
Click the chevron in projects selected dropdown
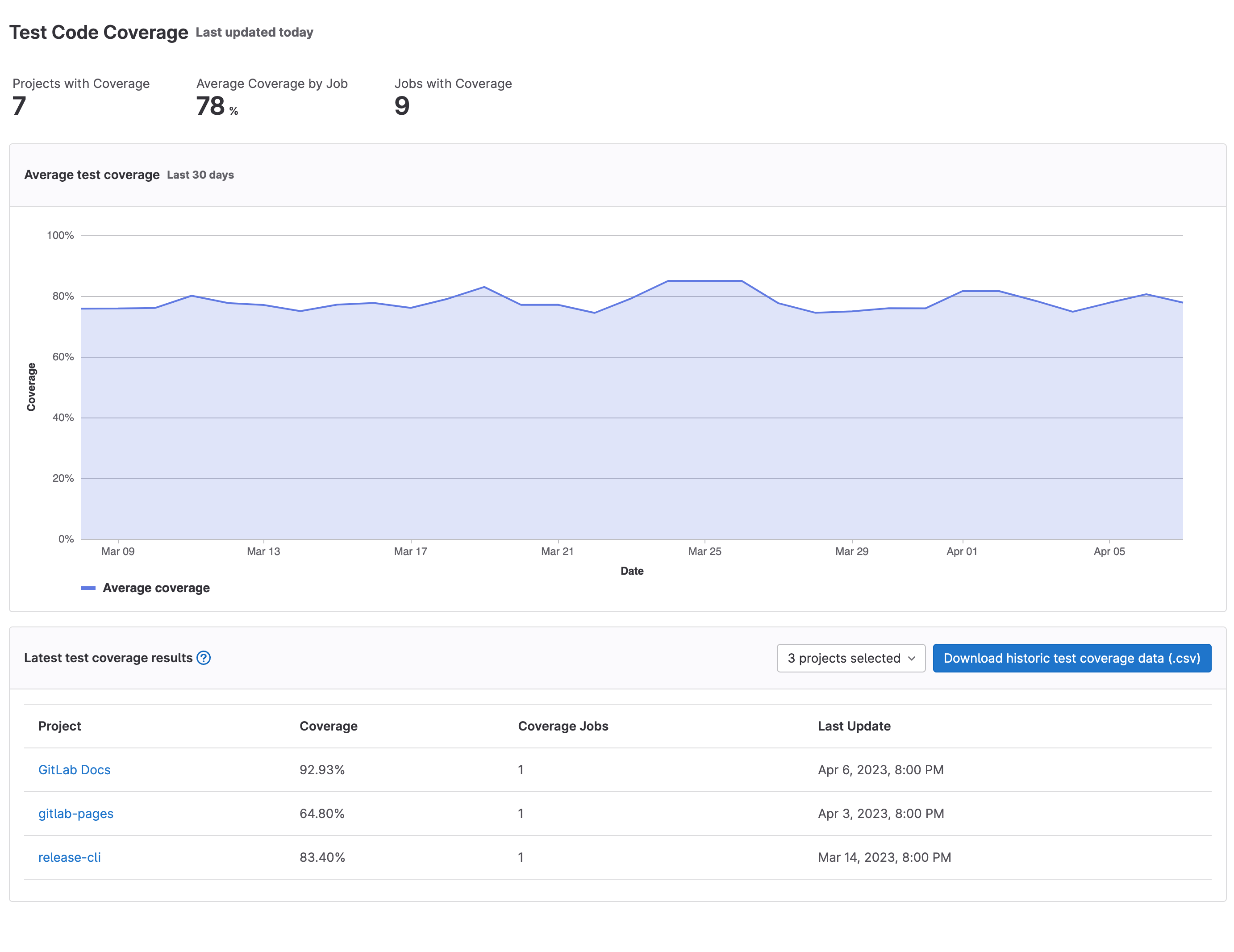point(911,658)
